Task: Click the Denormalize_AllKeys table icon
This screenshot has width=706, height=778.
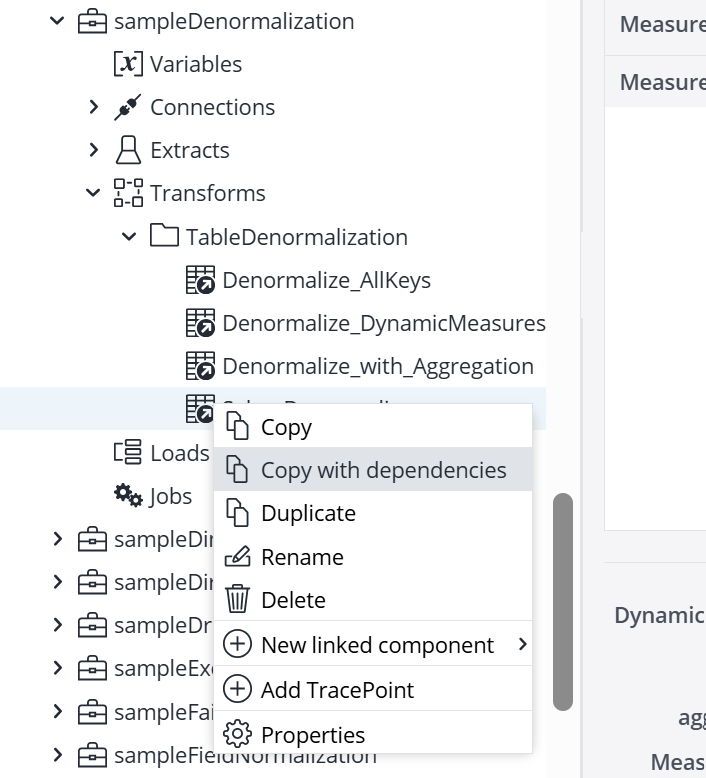Action: (x=200, y=280)
